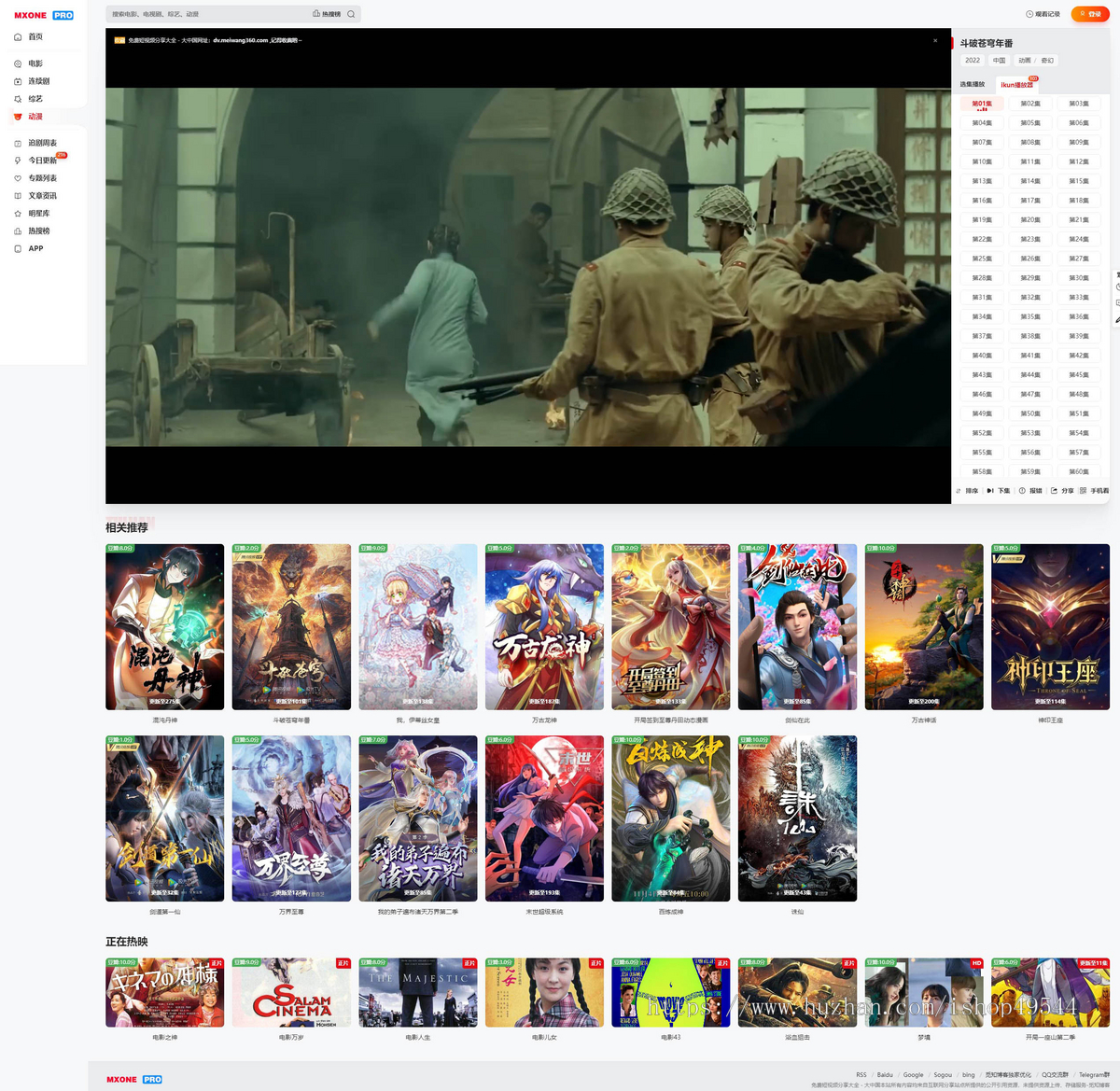
Task: Open the 明星库 star library
Action: 33,214
